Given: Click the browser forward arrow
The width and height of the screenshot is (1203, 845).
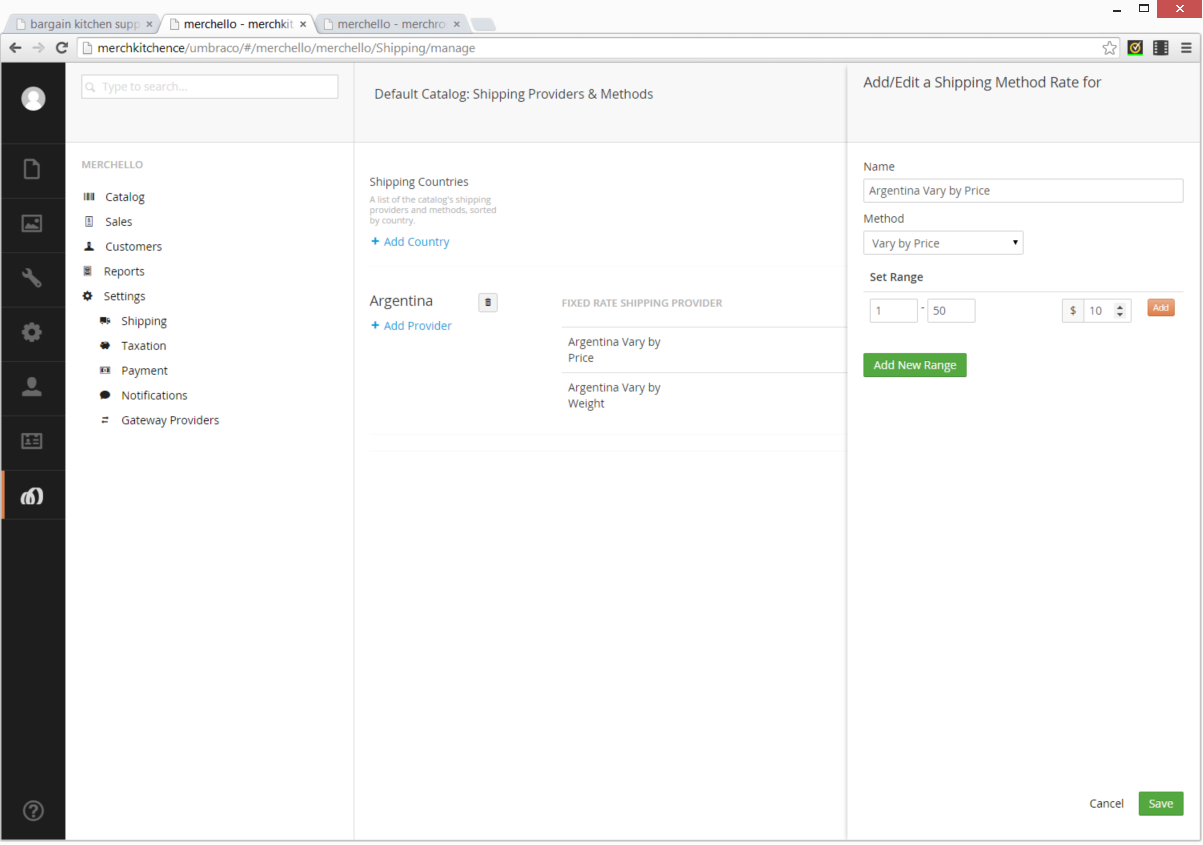Looking at the screenshot, I should tap(38, 47).
